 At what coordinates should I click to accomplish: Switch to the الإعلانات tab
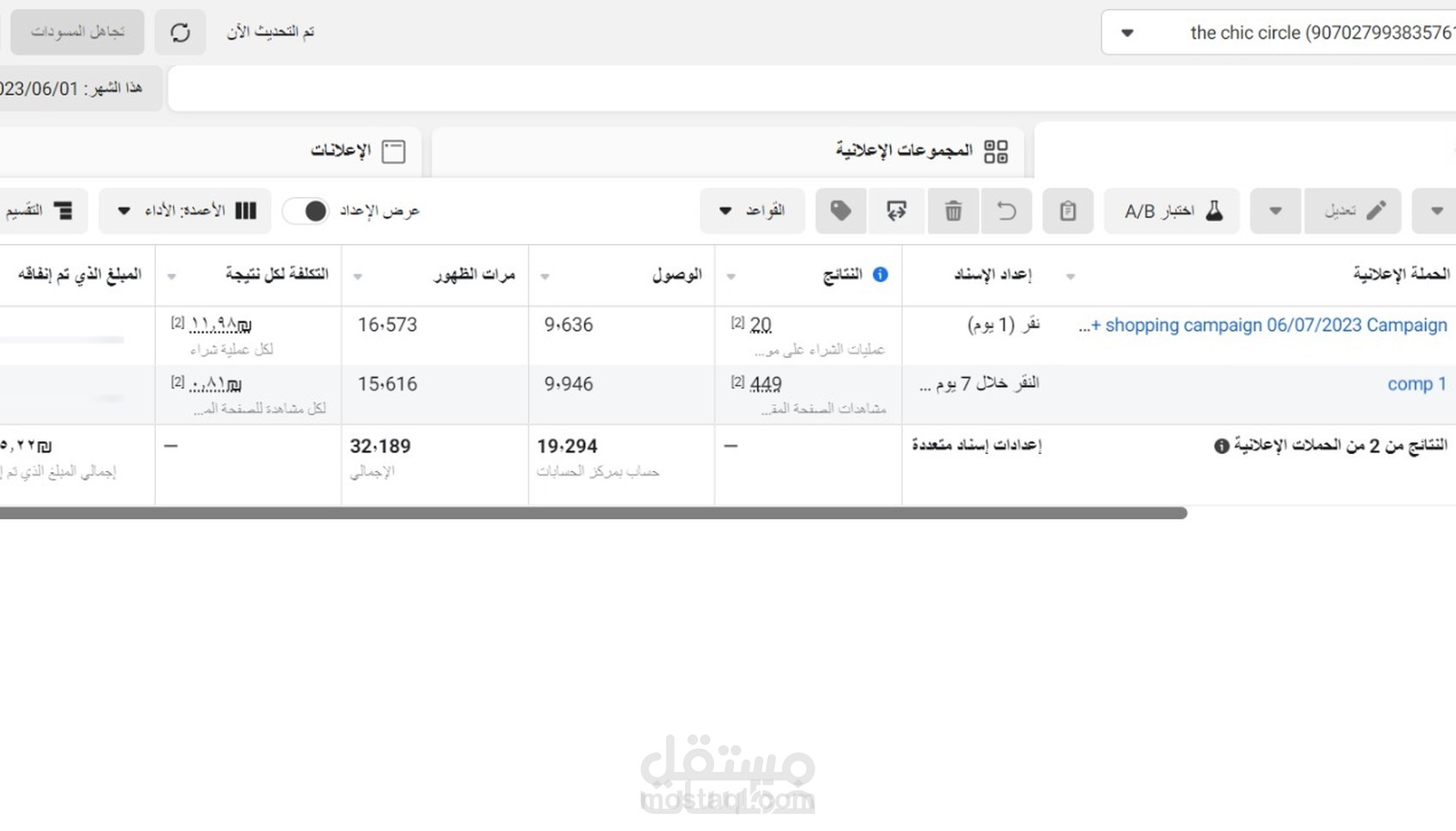click(210, 151)
